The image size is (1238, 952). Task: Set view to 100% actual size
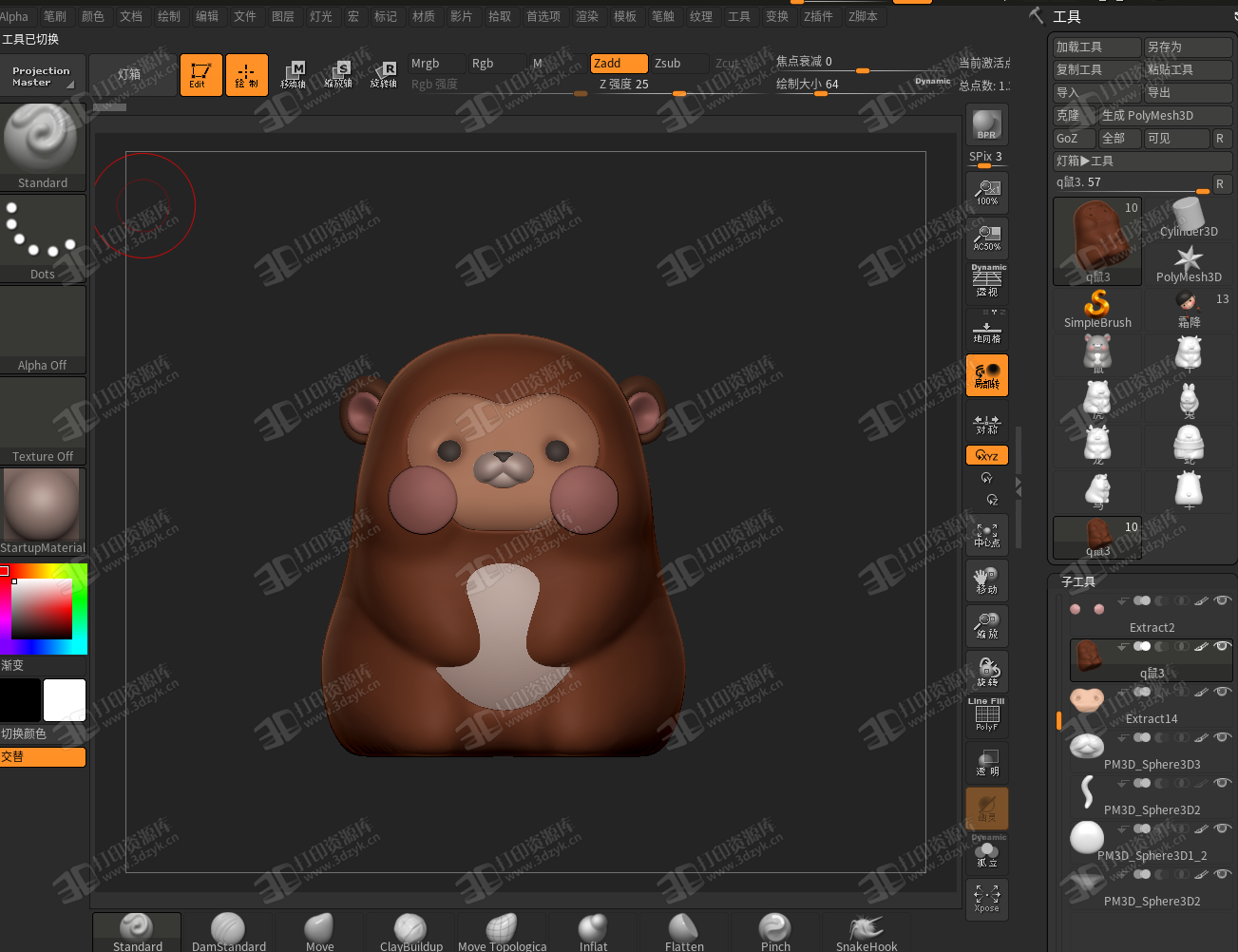point(986,193)
